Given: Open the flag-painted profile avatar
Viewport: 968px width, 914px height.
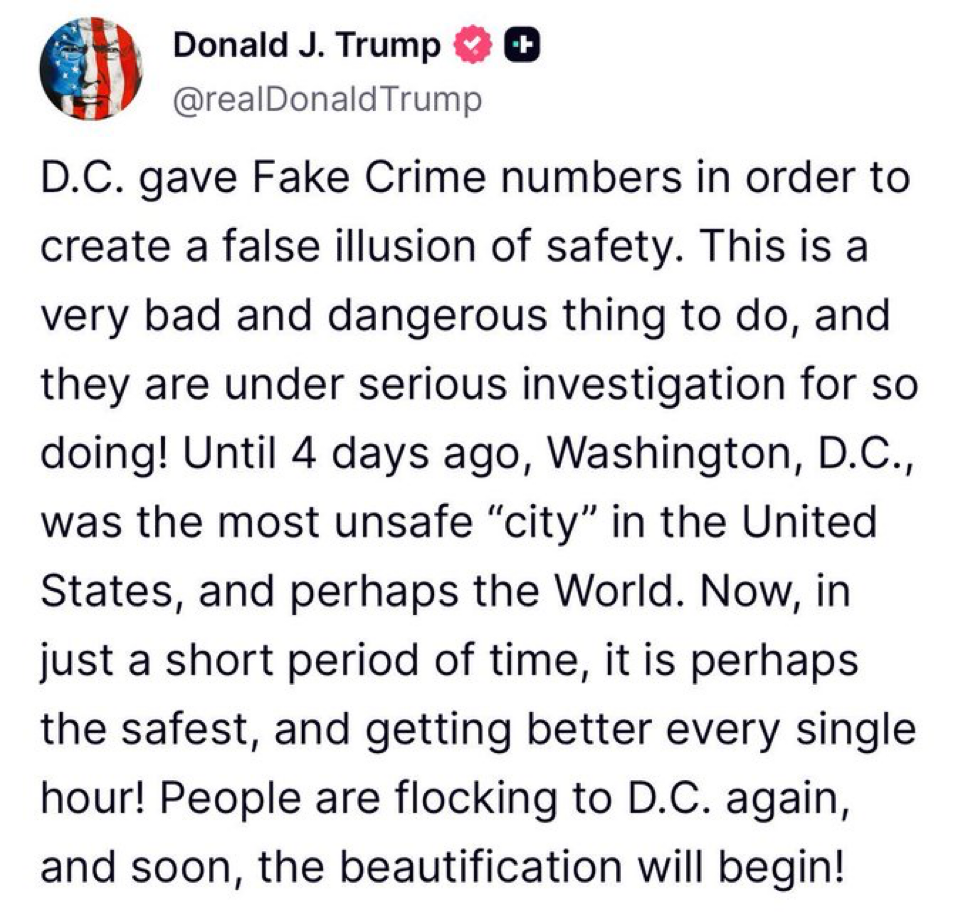Looking at the screenshot, I should 91,69.
